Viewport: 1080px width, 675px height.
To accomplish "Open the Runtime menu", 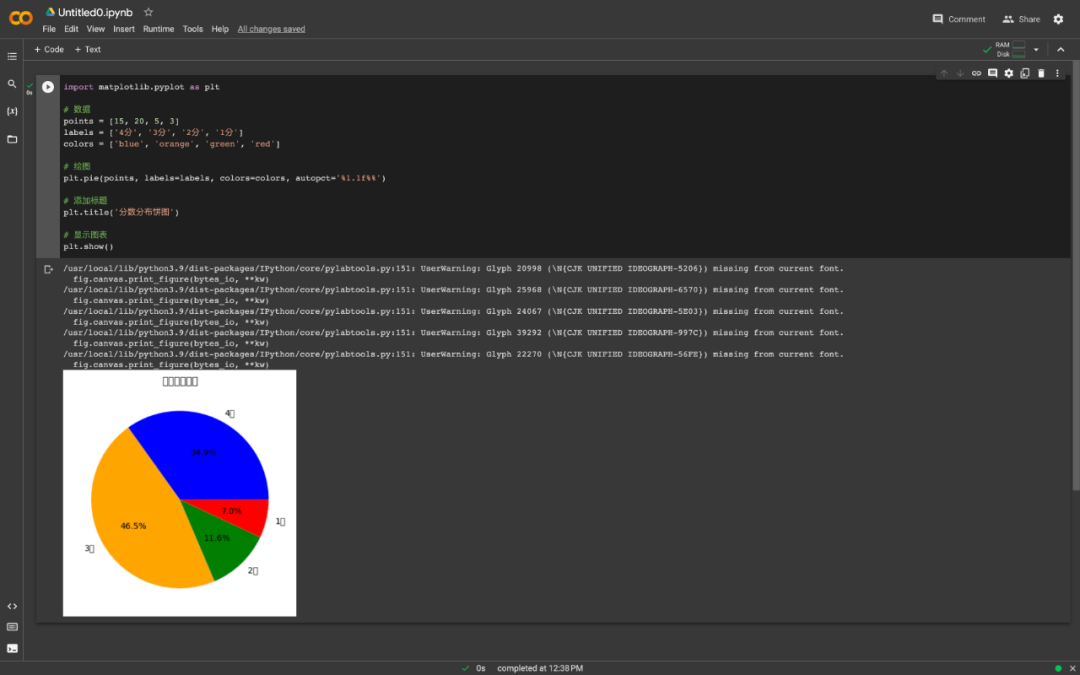I will pyautogui.click(x=158, y=29).
